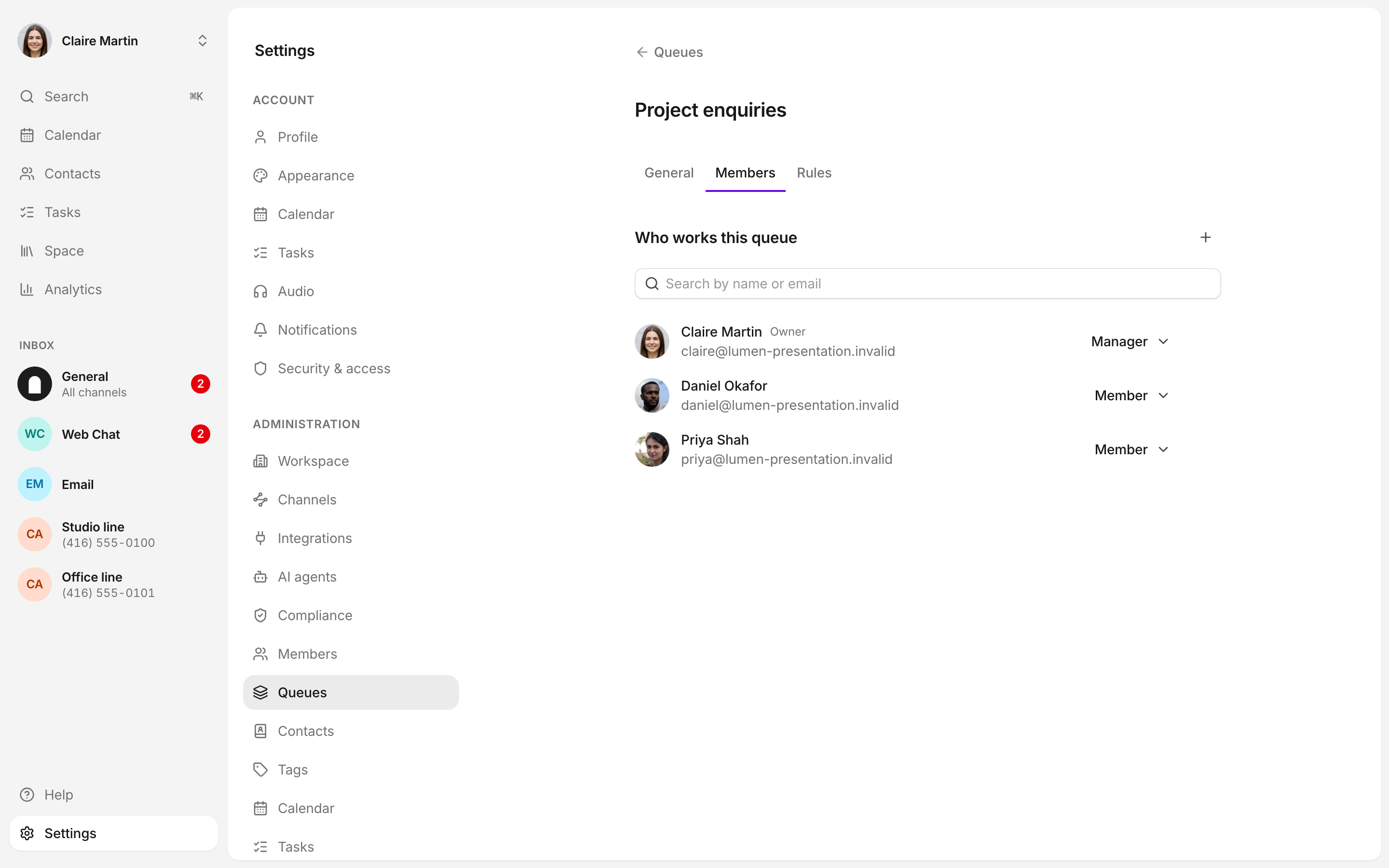Viewport: 1389px width, 868px height.
Task: Click Daniel Okafor's avatar
Action: coord(652,395)
